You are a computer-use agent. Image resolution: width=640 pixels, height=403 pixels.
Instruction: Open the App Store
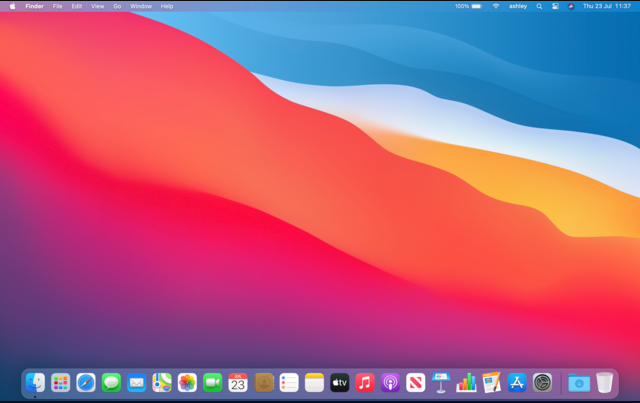point(517,382)
